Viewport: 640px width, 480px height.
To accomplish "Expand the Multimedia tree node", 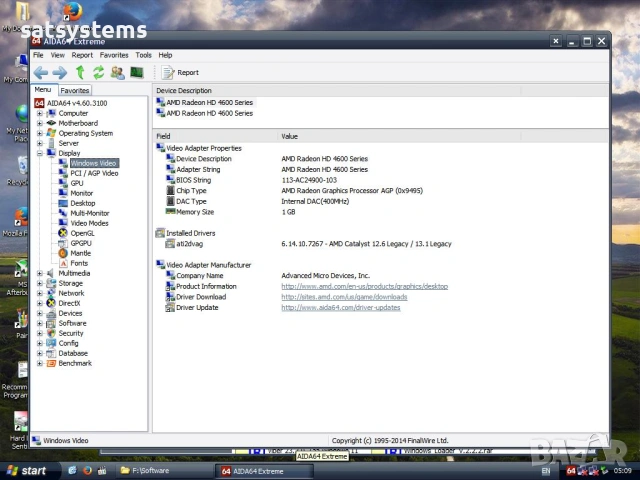I will [x=40, y=273].
